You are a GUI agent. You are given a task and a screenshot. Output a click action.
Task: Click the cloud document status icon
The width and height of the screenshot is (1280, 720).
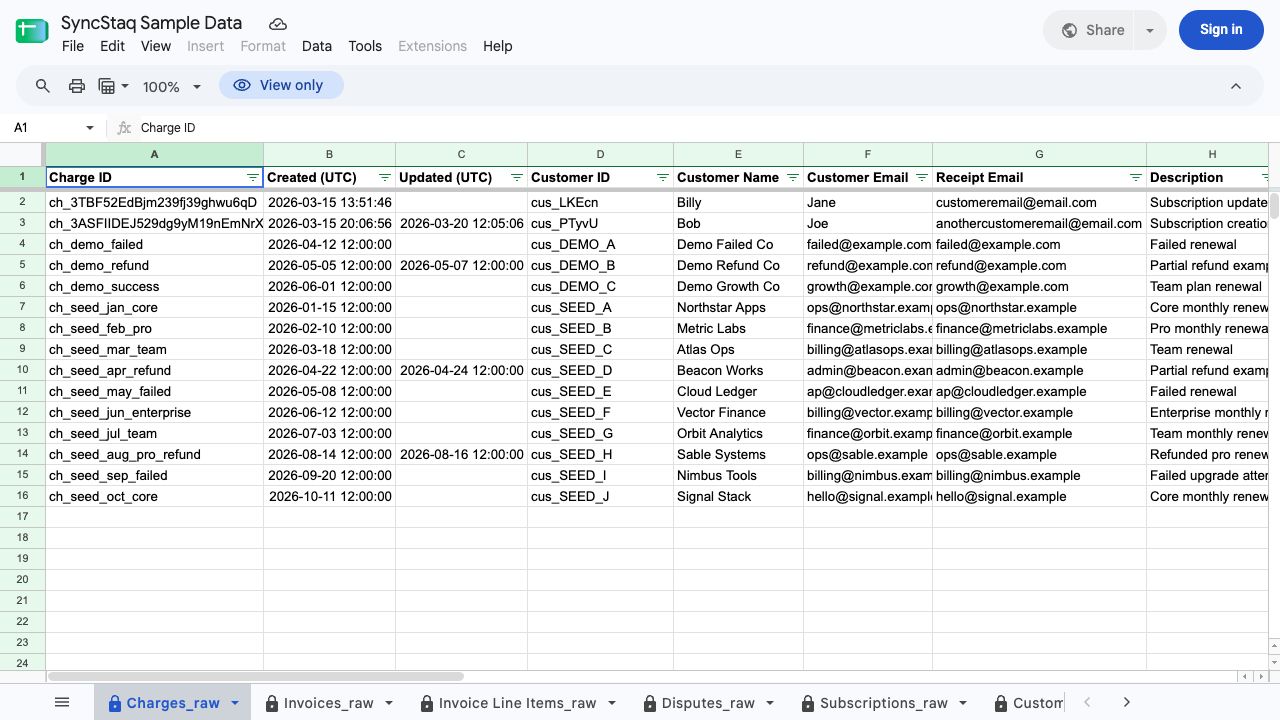point(278,23)
